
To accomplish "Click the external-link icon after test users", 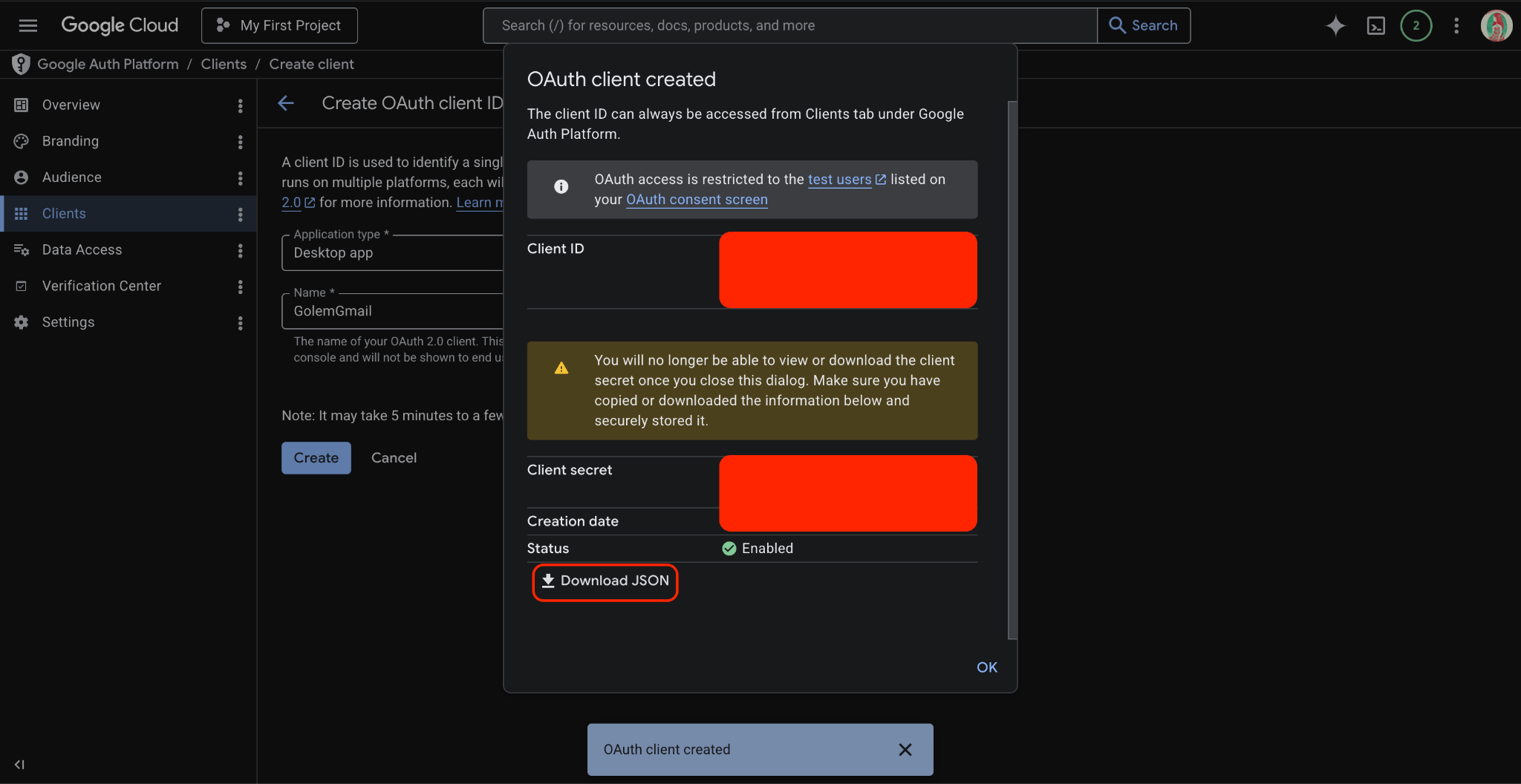I will tap(881, 180).
